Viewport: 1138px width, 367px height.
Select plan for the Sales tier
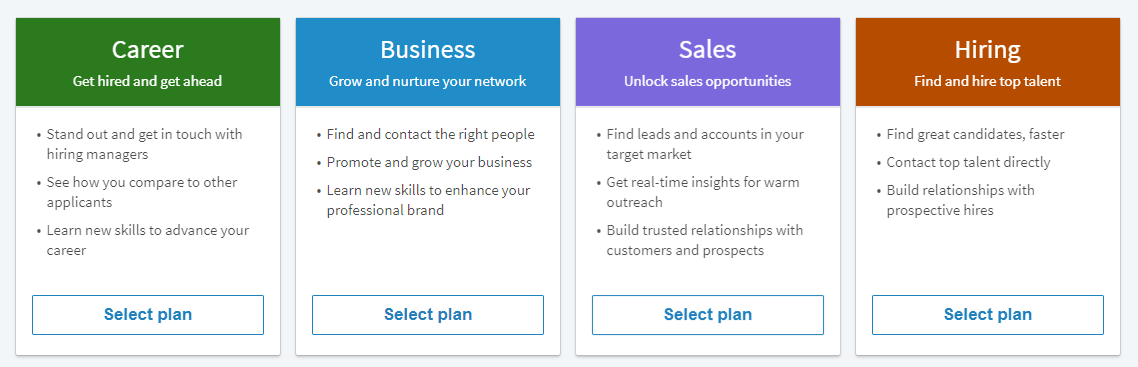tap(708, 315)
